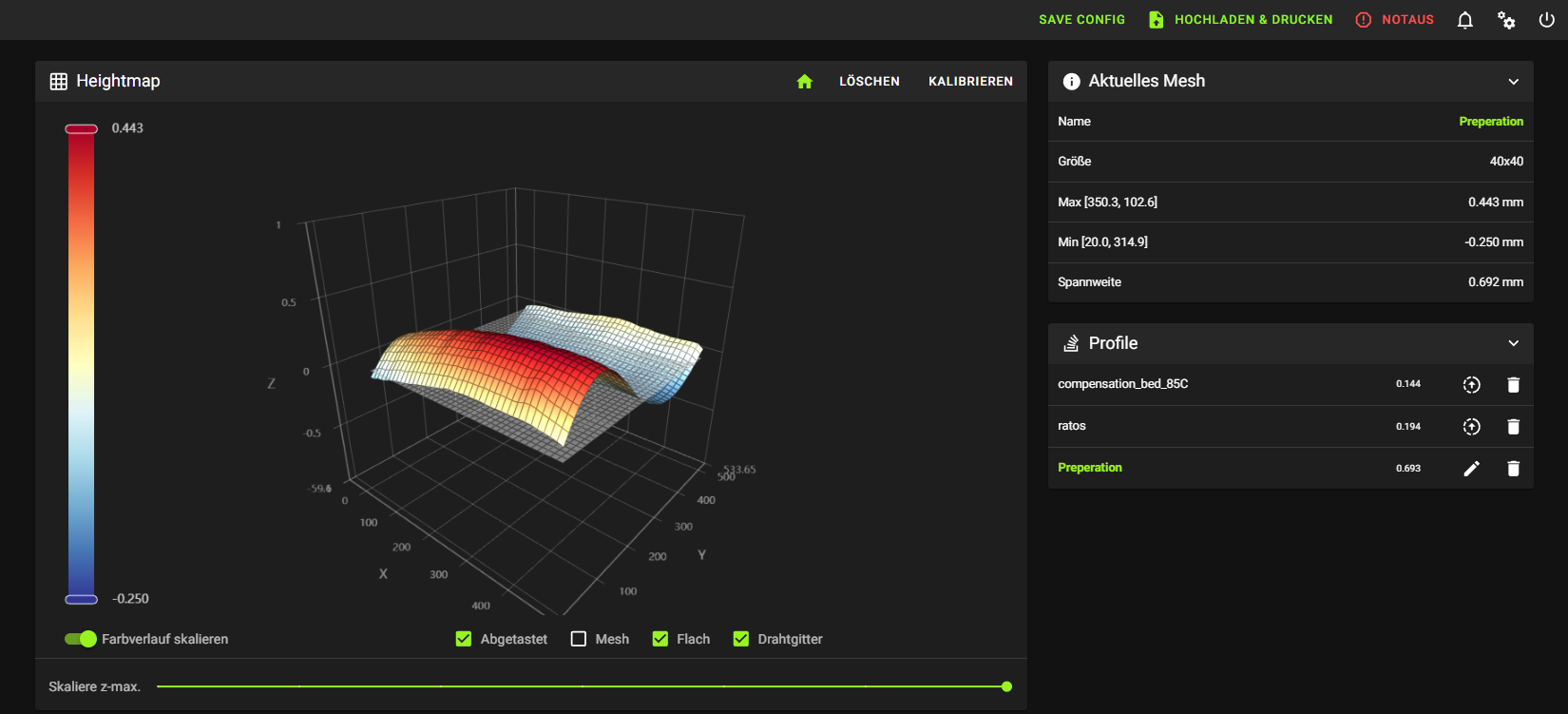Image resolution: width=1568 pixels, height=714 pixels.
Task: Click the Skaliere z-max slider handle
Action: 1006,686
